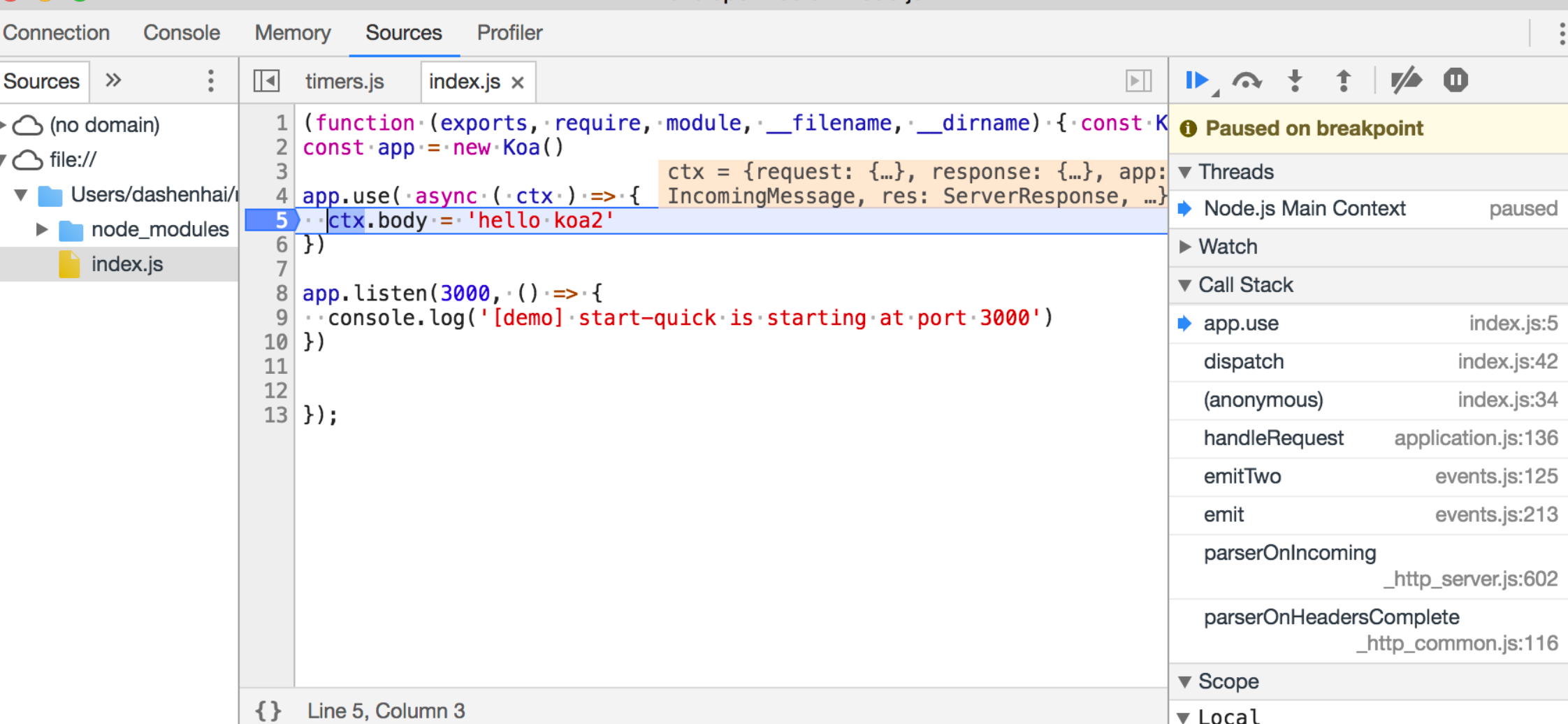Click the Step into function arrow
Viewport: 1568px width, 724px height.
click(1295, 81)
